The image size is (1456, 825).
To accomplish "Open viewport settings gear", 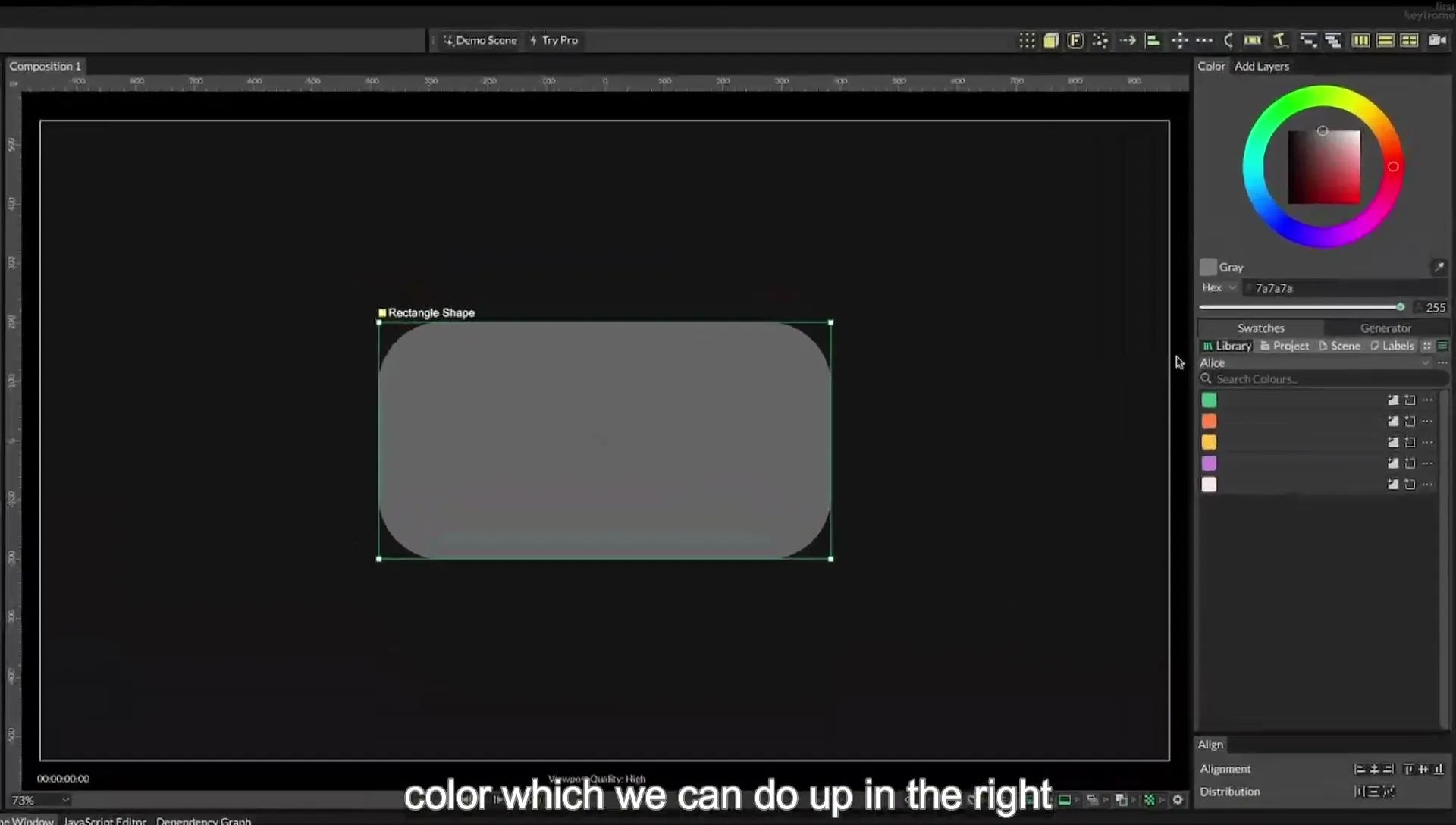I will click(1178, 800).
